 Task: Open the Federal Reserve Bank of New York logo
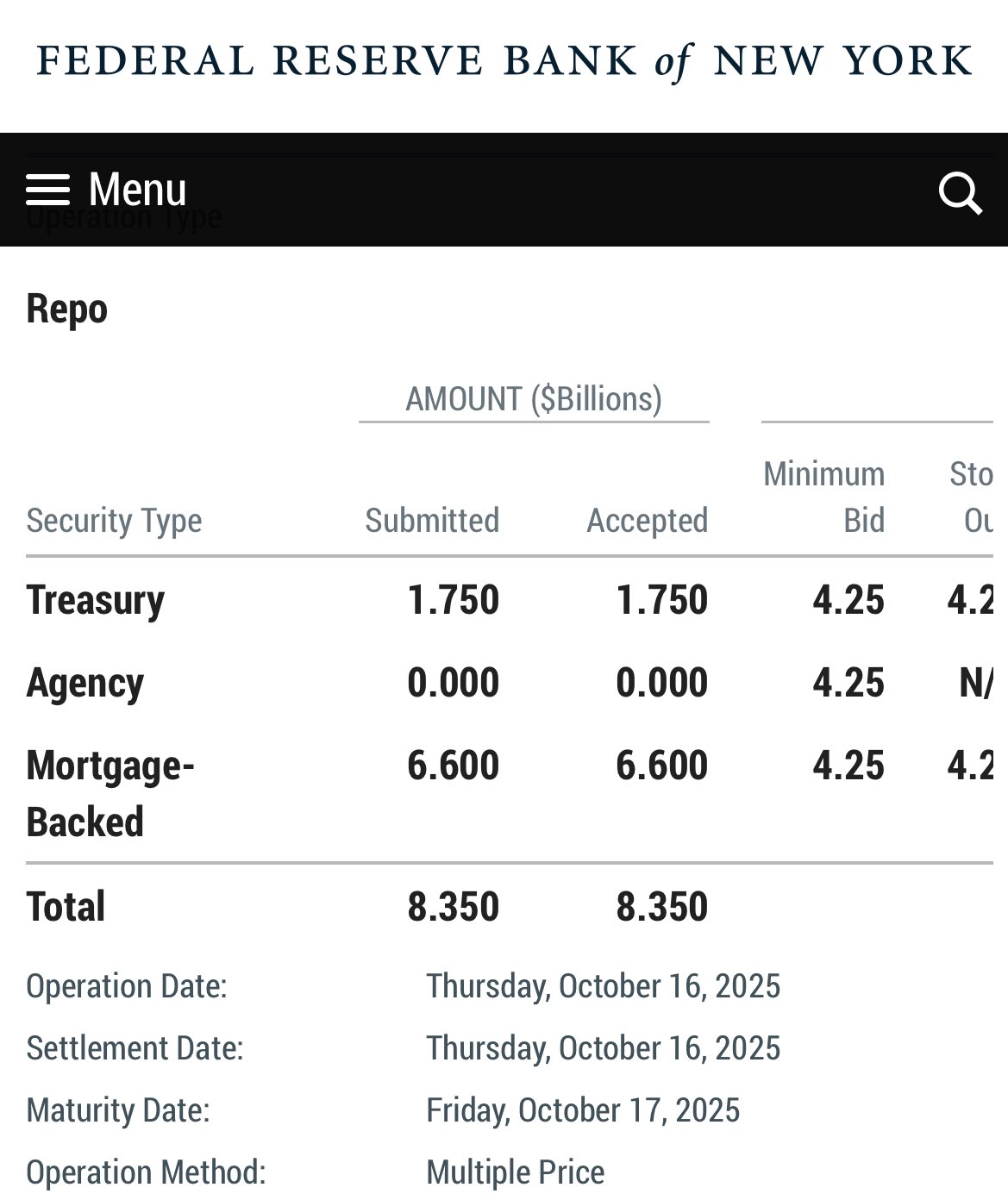(504, 61)
